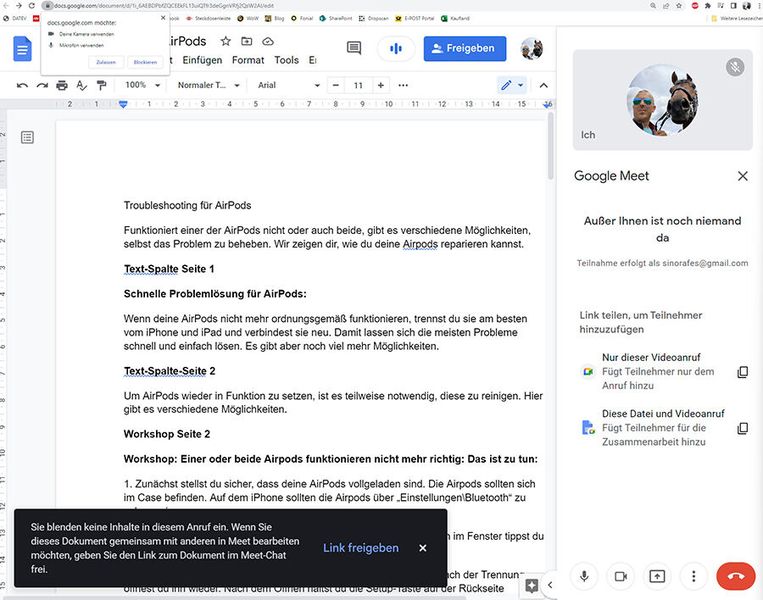
Task: Decrease the font size
Action: 335,85
